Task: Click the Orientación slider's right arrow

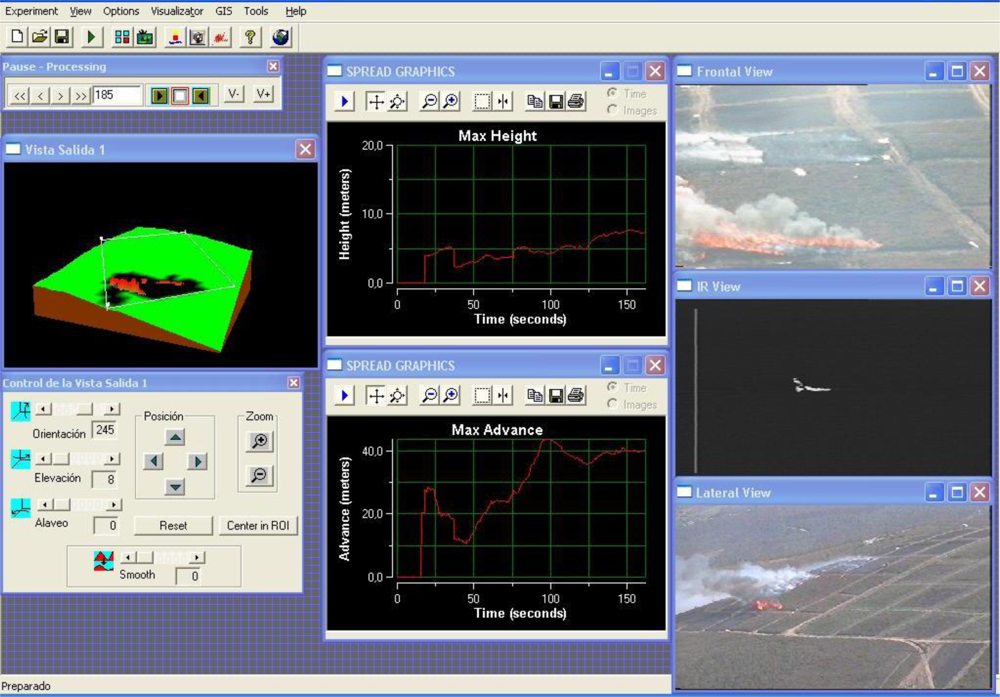Action: click(x=112, y=409)
